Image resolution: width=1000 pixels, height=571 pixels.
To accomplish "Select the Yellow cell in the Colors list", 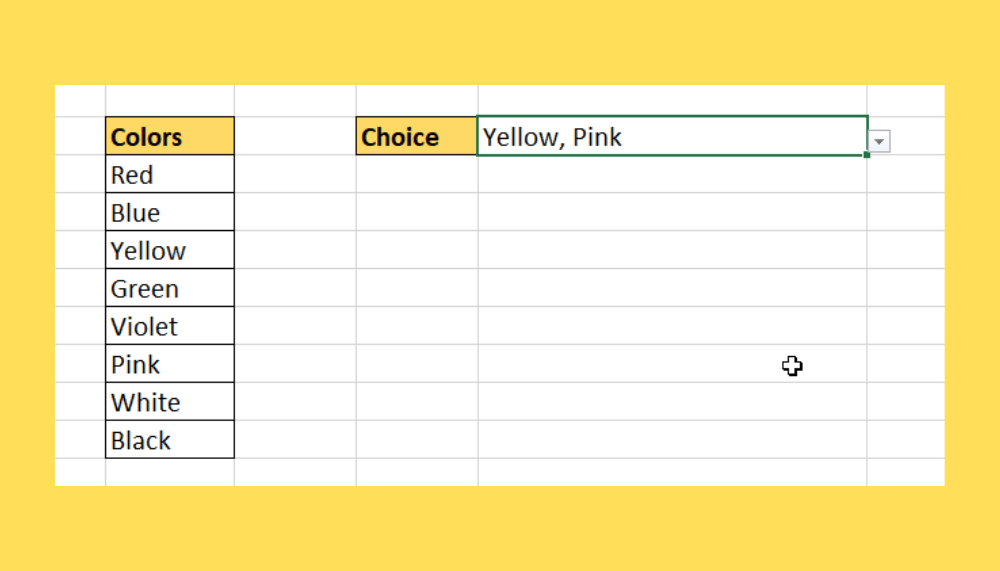I will click(170, 249).
